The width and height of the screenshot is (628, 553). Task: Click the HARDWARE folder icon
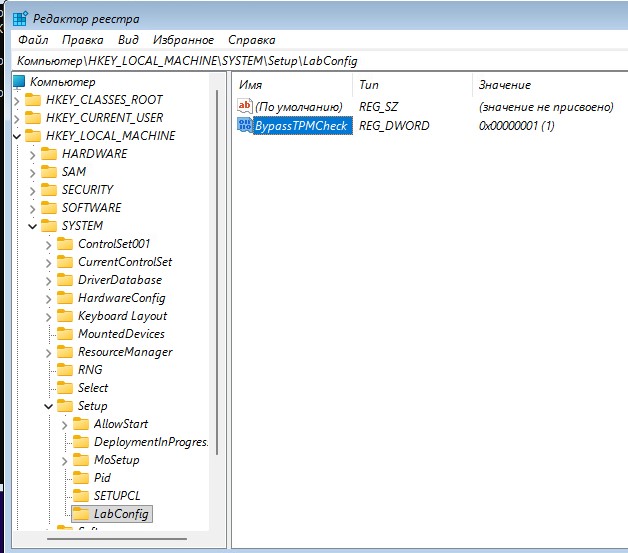[49, 153]
